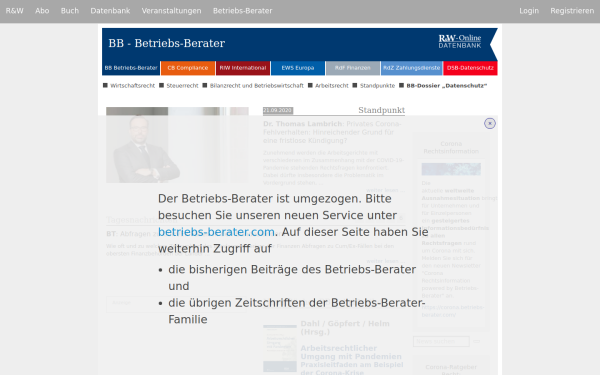Switch to the DSB-Datenschutz tab
Viewport: 600px width, 375px height.
470,68
